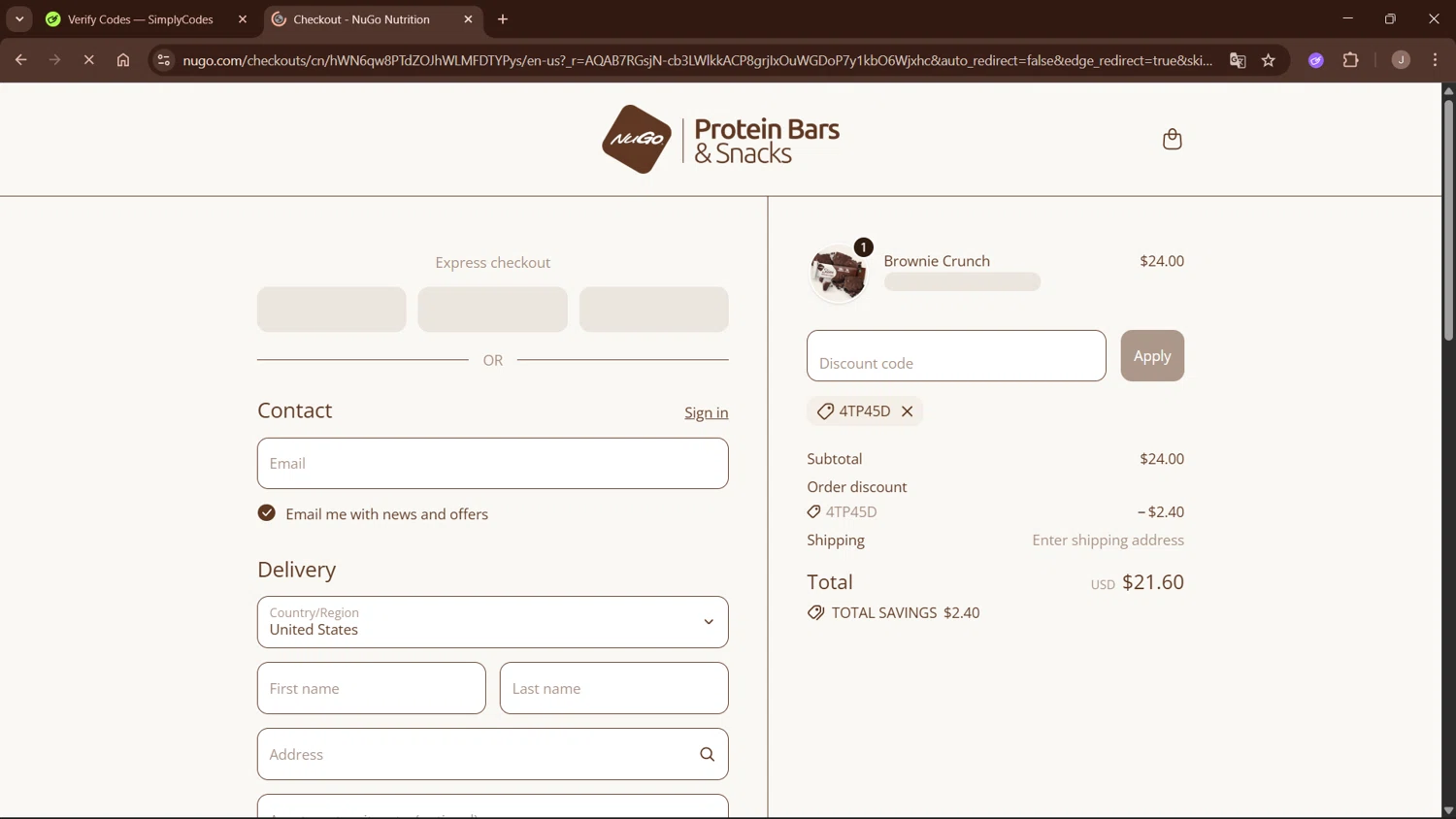The height and width of the screenshot is (819, 1456).
Task: Click the −$2.40 order discount value
Action: tap(1160, 511)
